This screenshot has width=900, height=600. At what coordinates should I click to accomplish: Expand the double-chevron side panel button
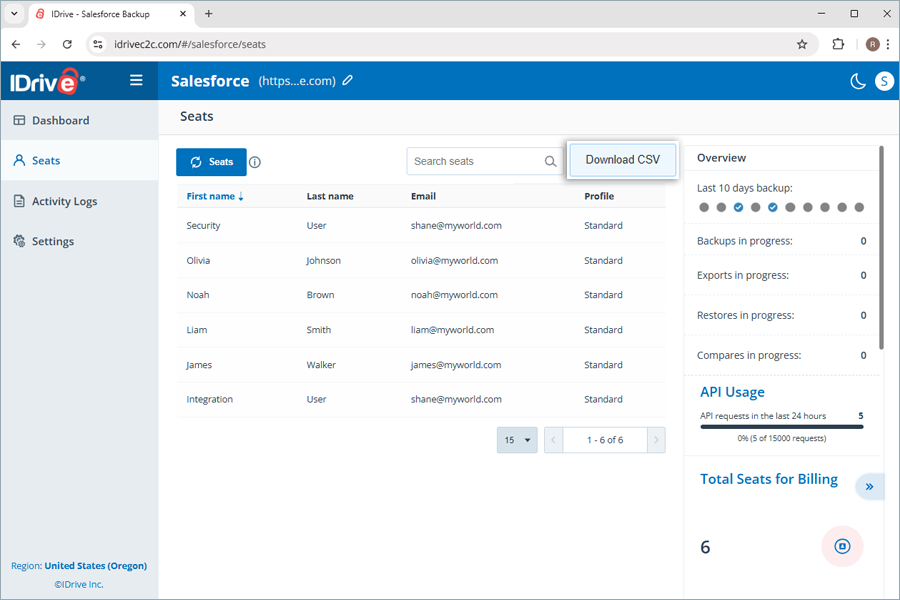click(x=870, y=486)
